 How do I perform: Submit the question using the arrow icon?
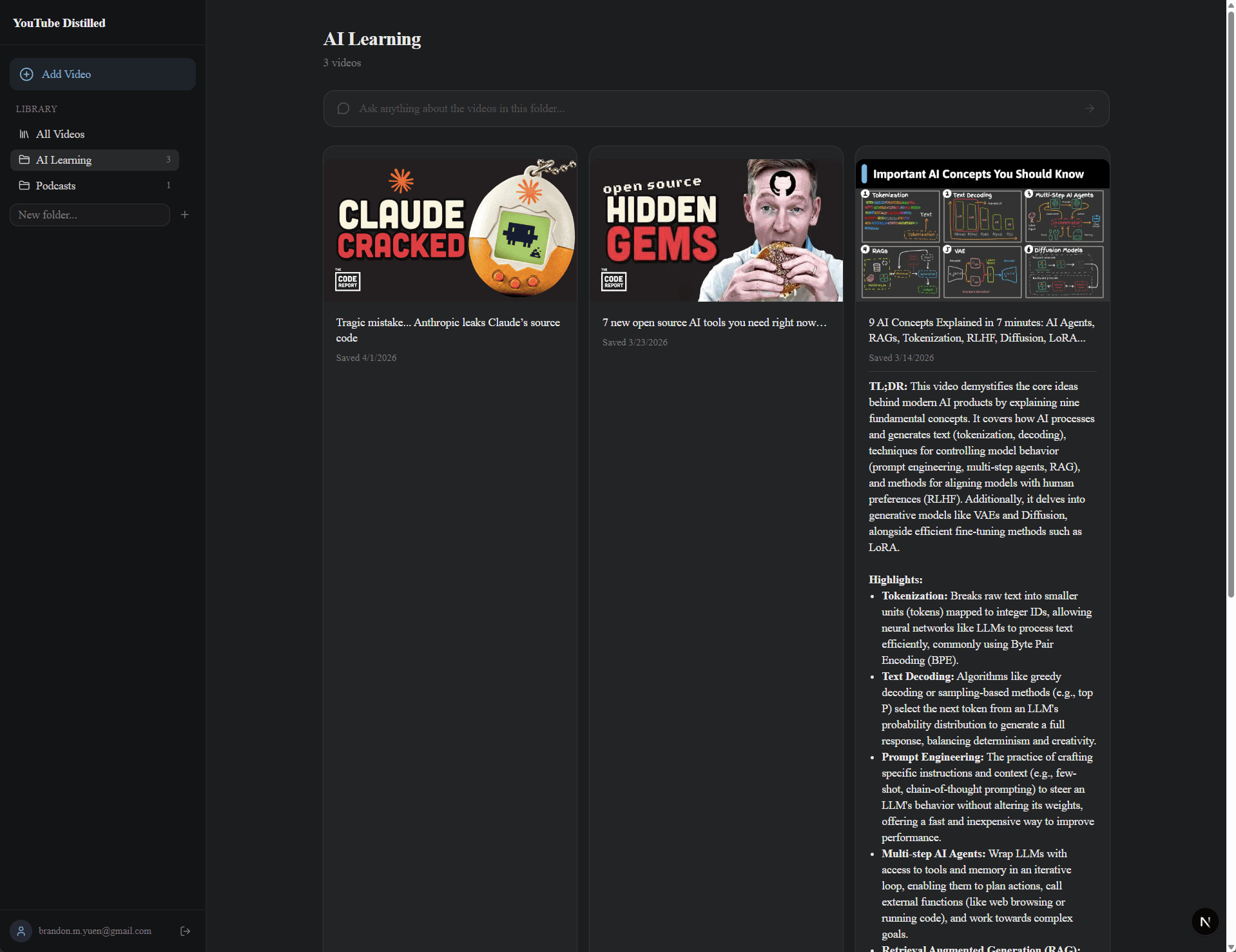coord(1090,108)
